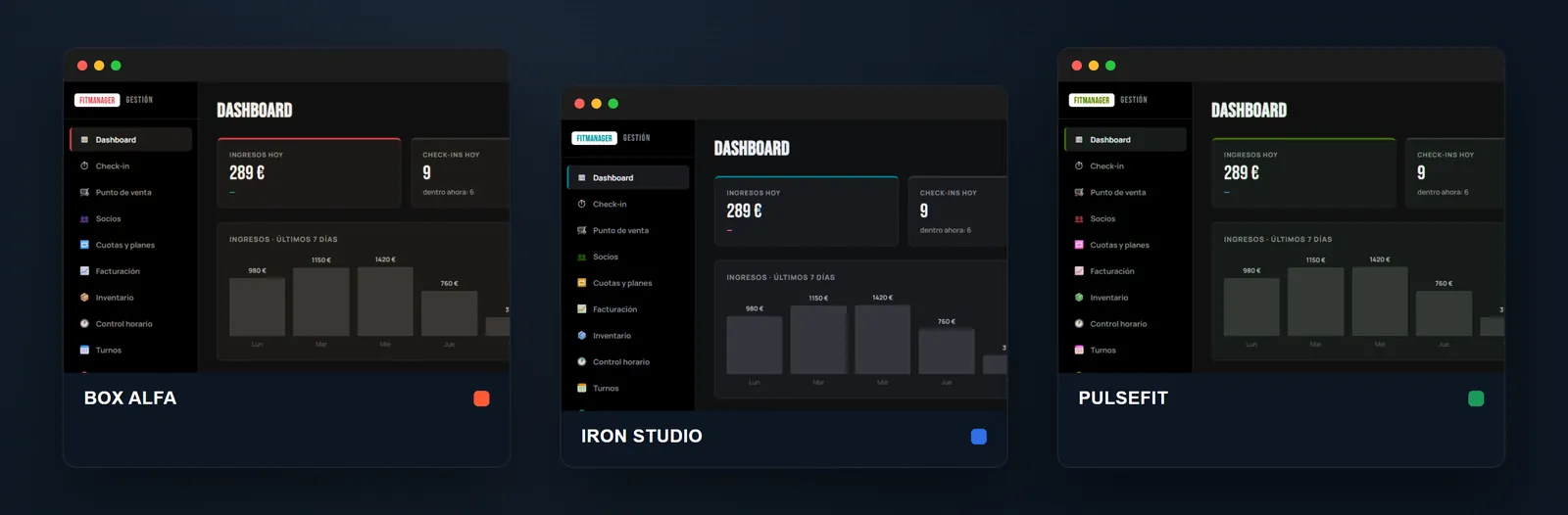This screenshot has width=1568, height=515.
Task: Click red FITMANAGER logo in Box Alfa
Action: coord(97,100)
